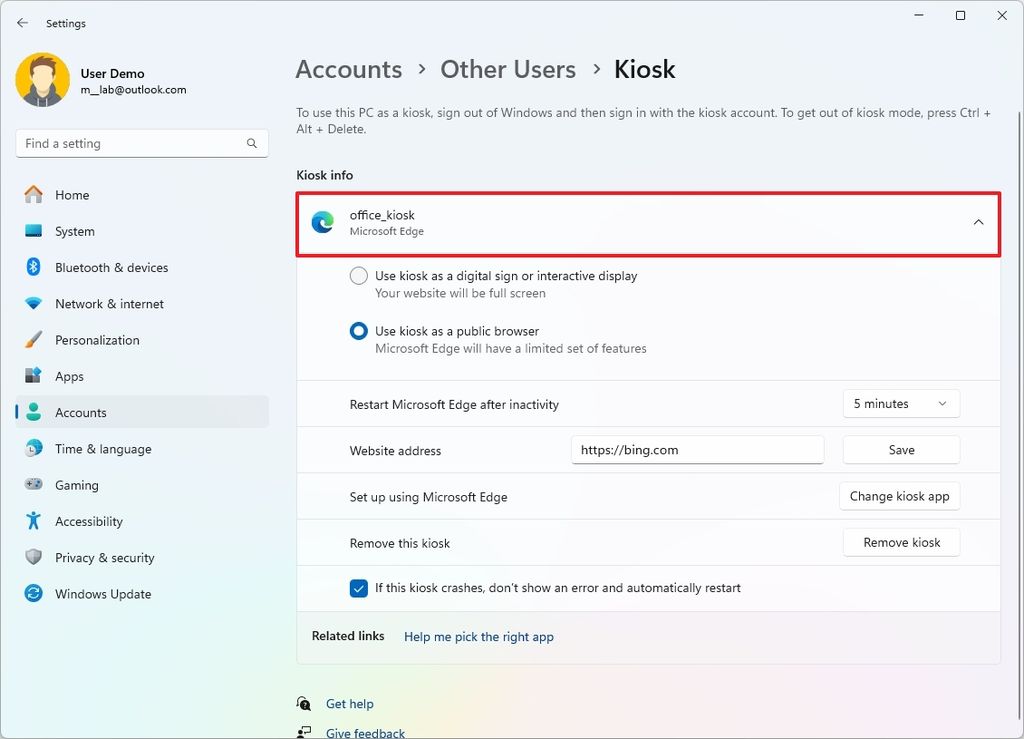The width and height of the screenshot is (1024, 739).
Task: Click the User Demo avatar picture
Action: 42,80
